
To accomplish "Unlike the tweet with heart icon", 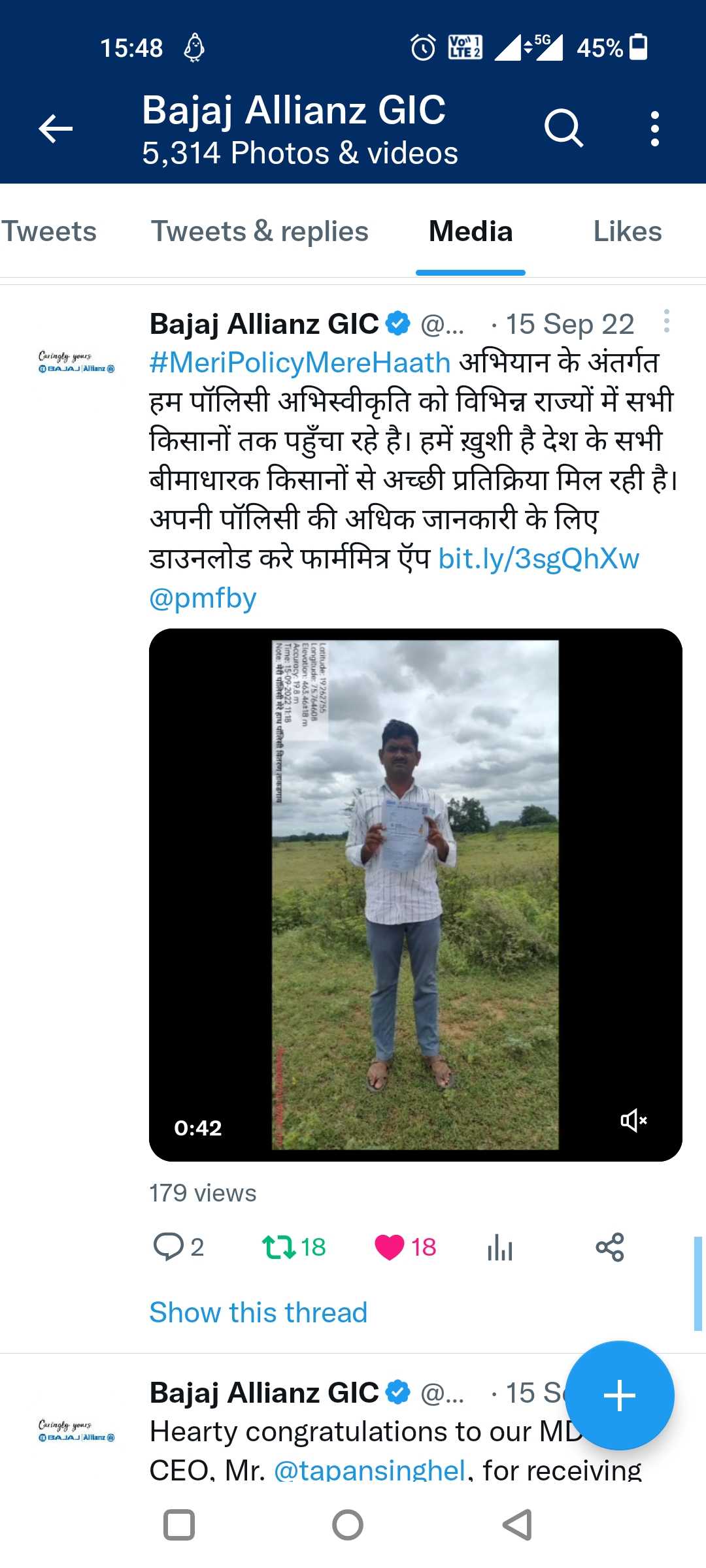I will 390,1247.
